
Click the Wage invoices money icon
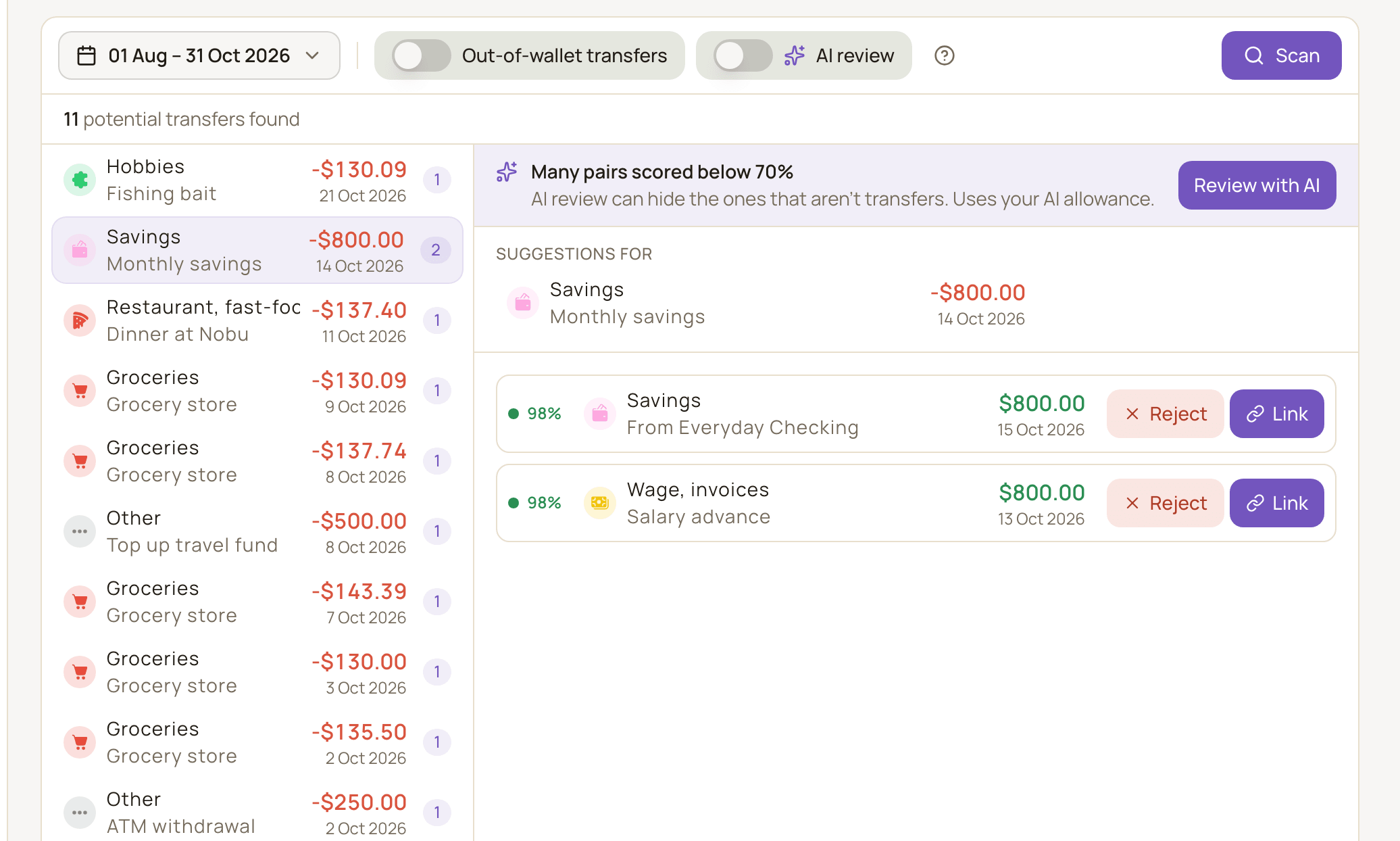[600, 503]
